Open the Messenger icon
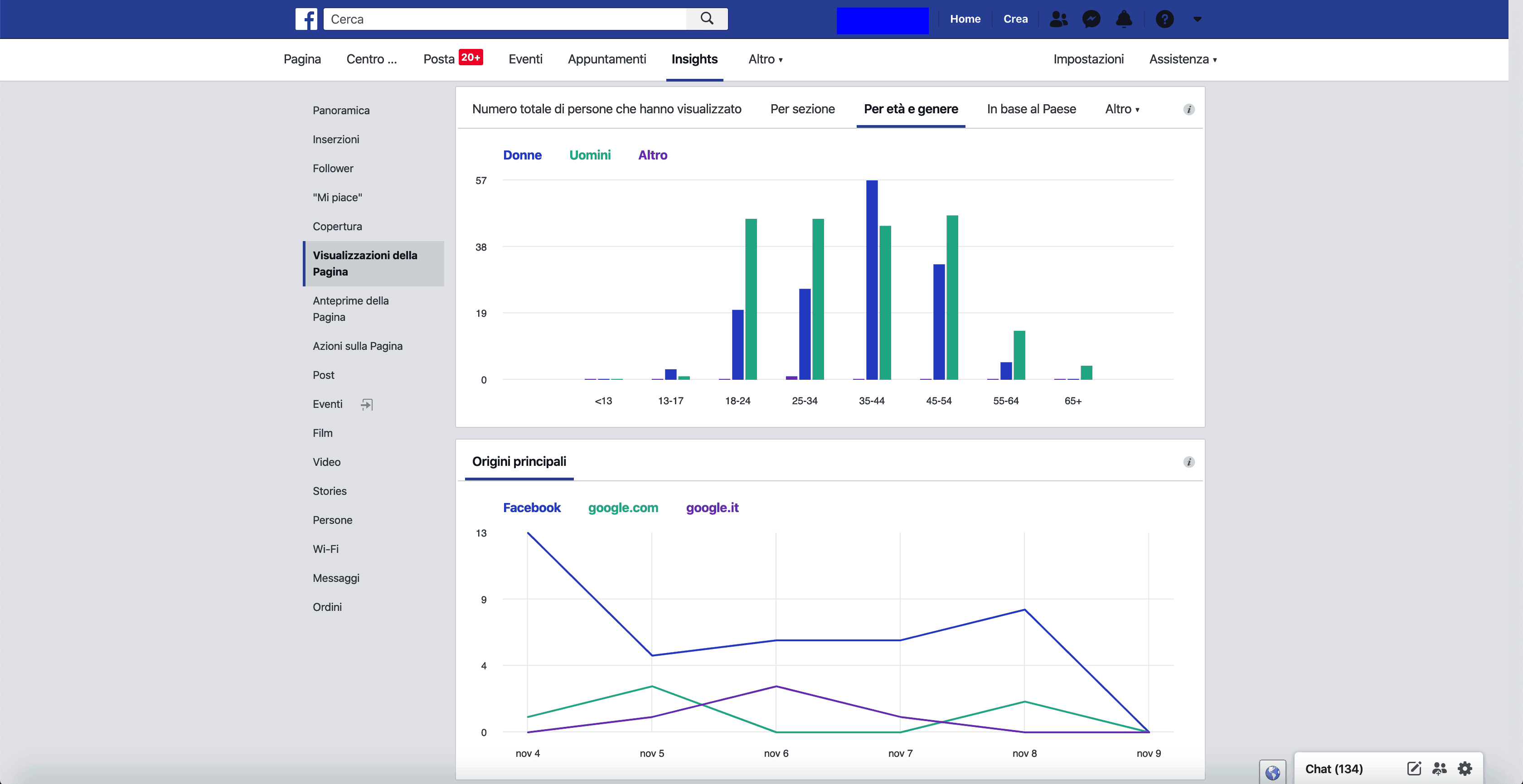The height and width of the screenshot is (784, 1523). [x=1091, y=19]
